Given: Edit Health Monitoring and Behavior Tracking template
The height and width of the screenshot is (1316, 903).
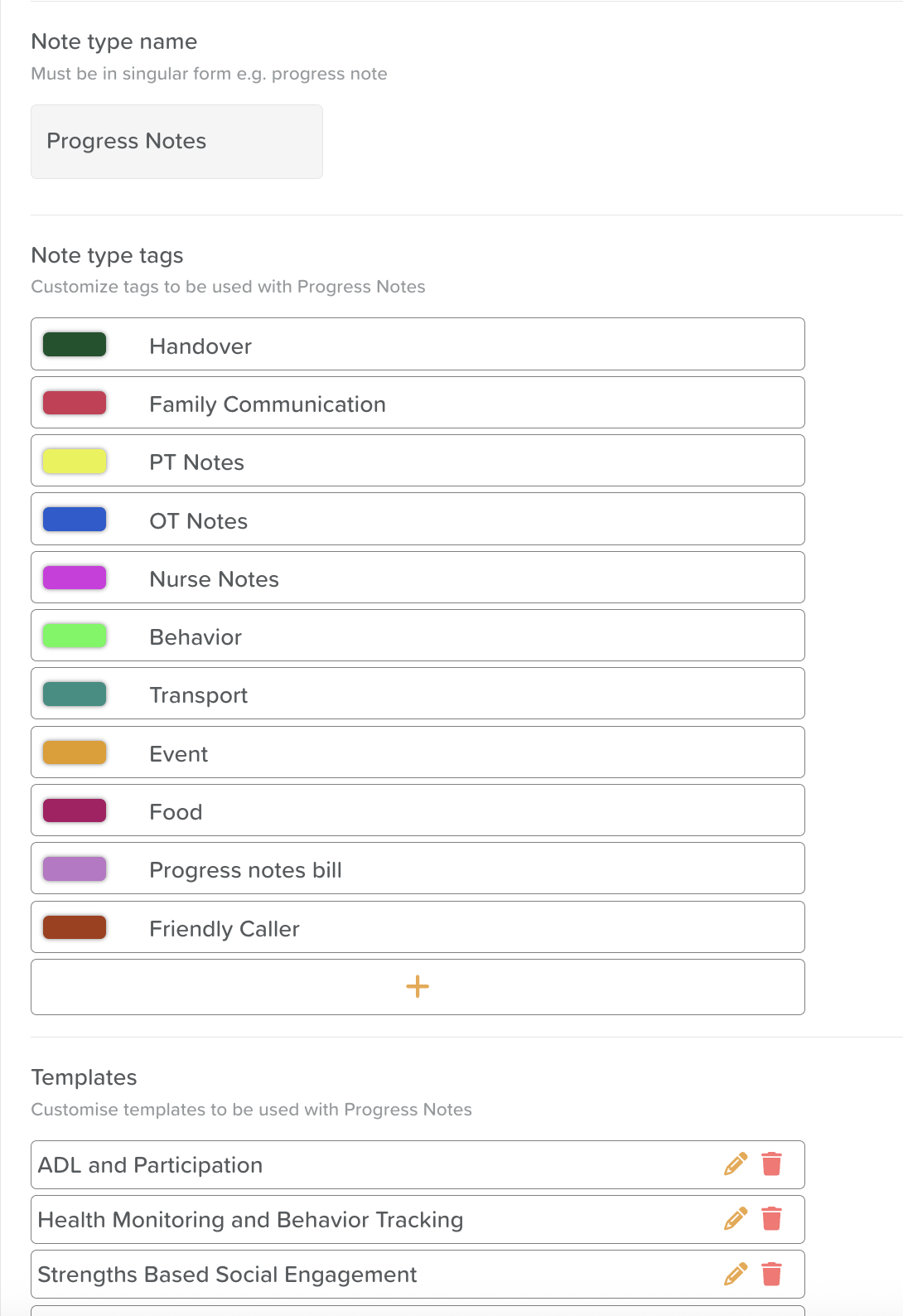Looking at the screenshot, I should coord(735,1219).
